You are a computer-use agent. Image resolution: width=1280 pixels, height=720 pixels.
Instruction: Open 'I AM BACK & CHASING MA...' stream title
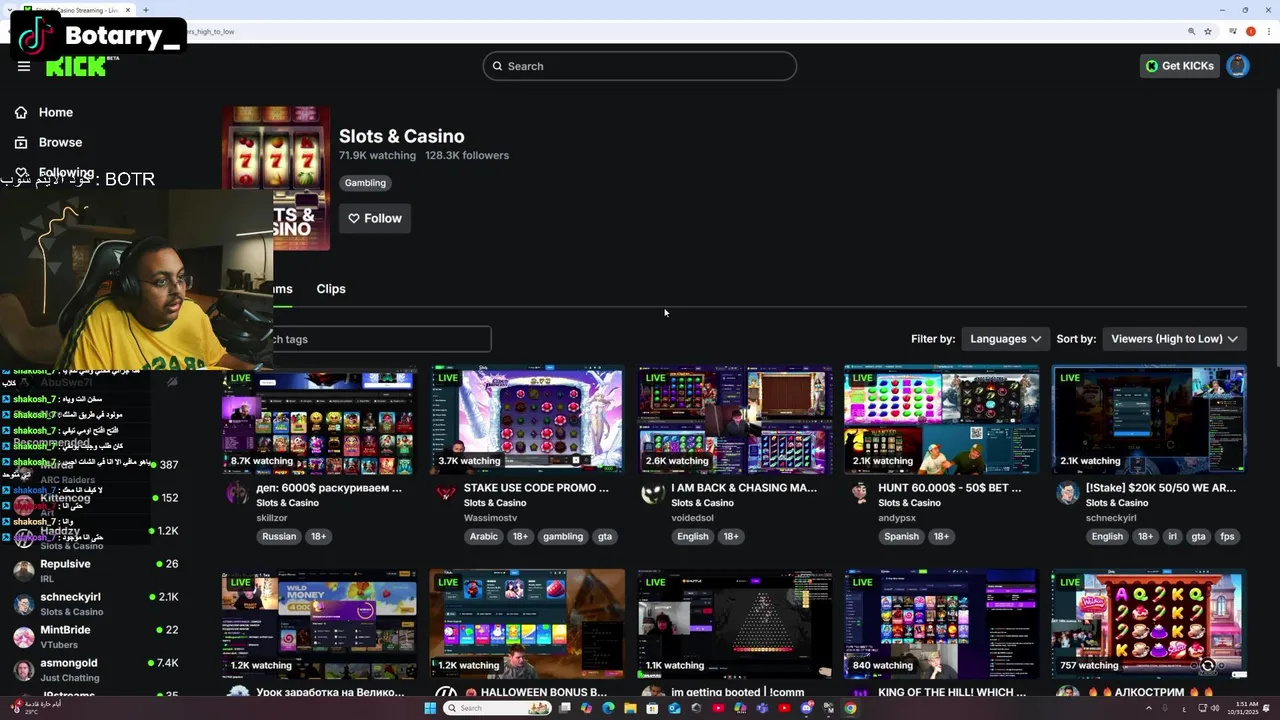click(744, 488)
